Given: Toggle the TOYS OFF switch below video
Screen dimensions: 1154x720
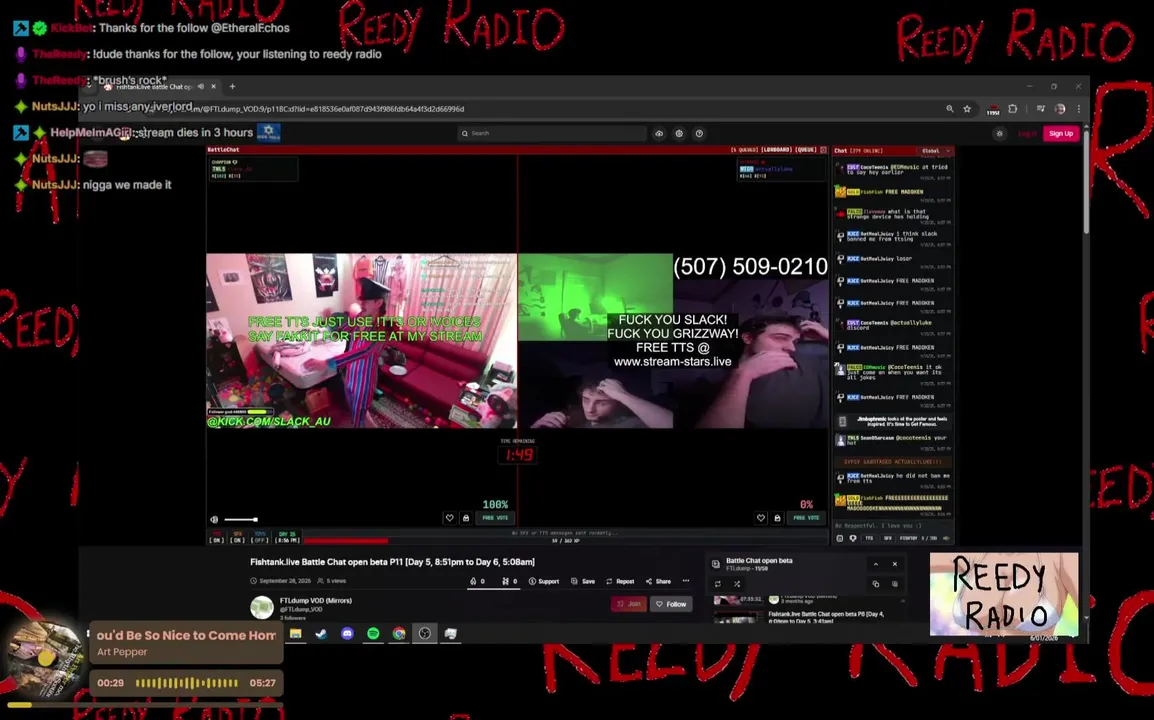Looking at the screenshot, I should 260,537.
